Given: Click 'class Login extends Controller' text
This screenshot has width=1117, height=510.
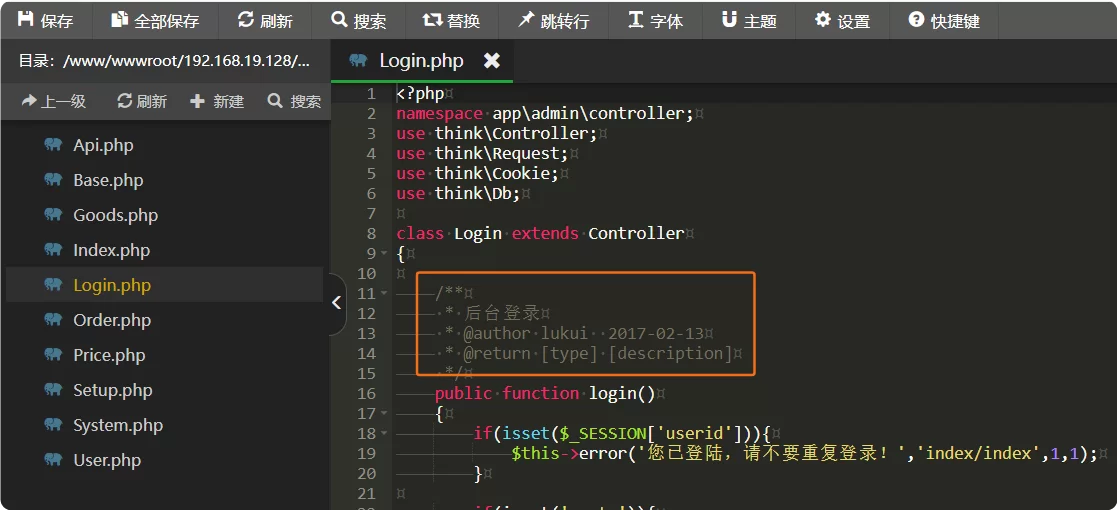Looking at the screenshot, I should 541,234.
